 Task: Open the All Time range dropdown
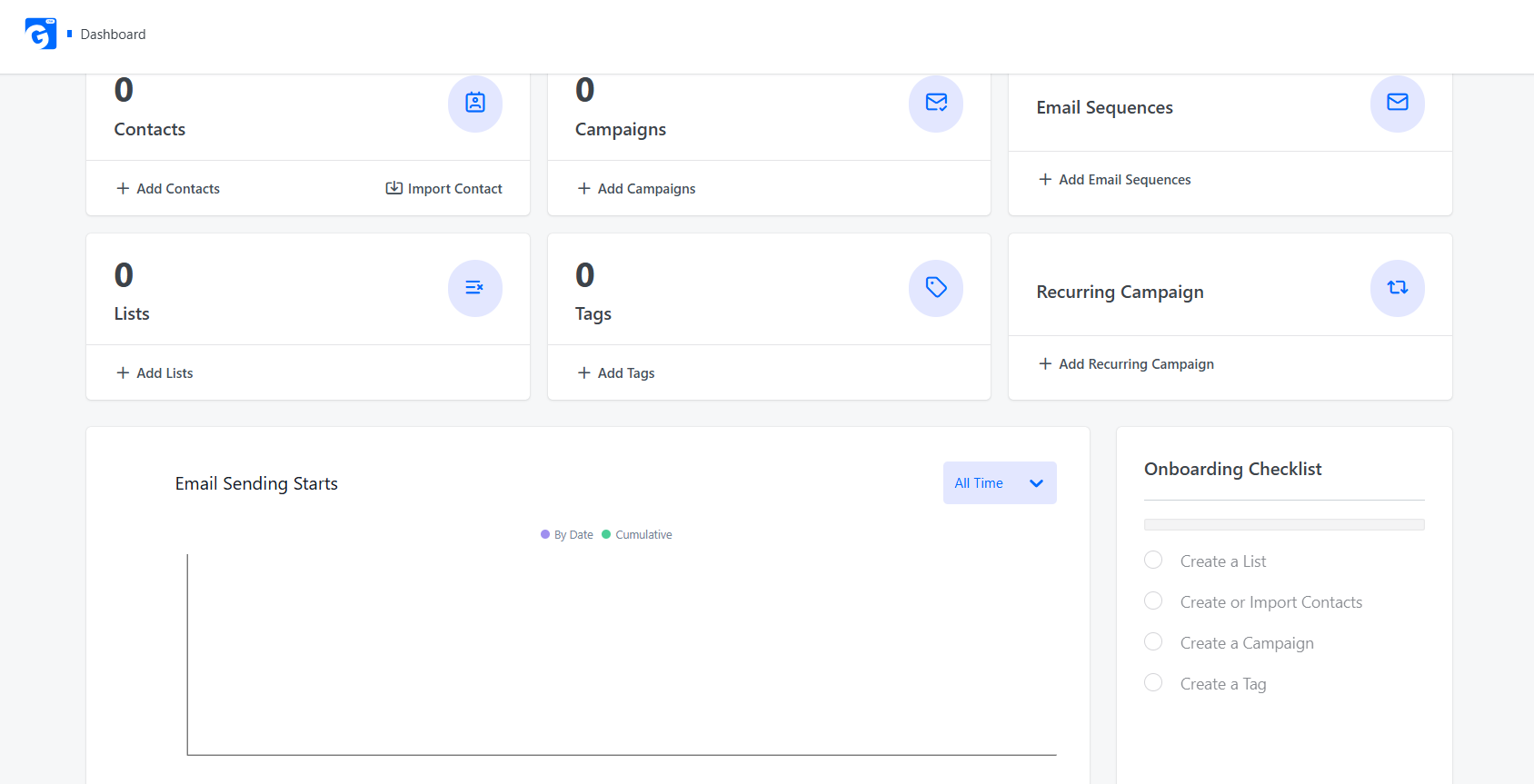(1000, 483)
